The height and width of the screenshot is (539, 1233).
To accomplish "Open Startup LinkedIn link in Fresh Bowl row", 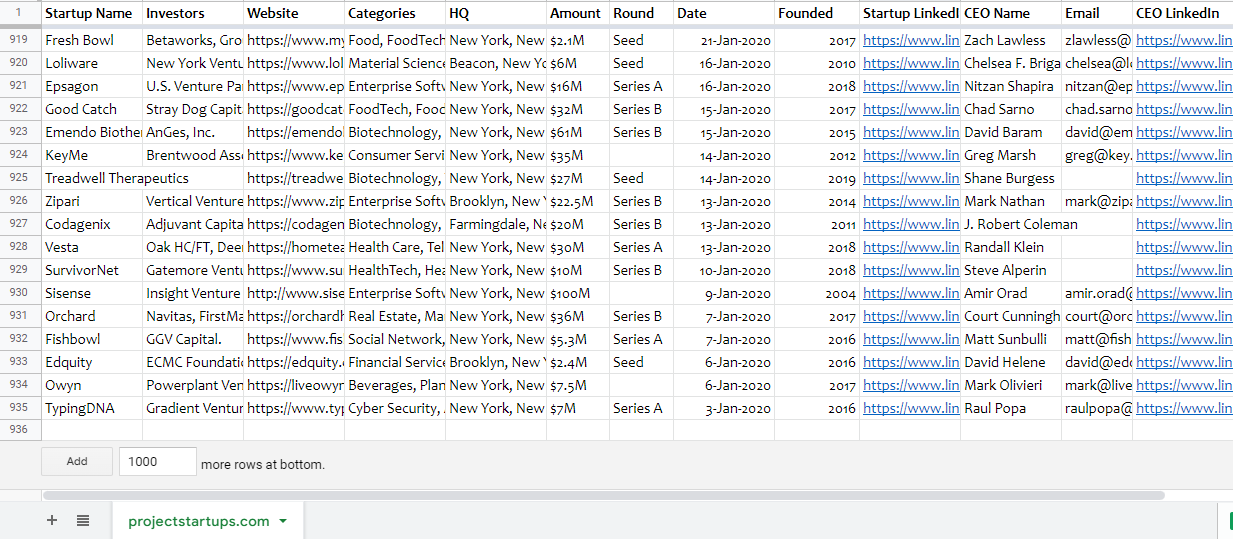I will (911, 40).
